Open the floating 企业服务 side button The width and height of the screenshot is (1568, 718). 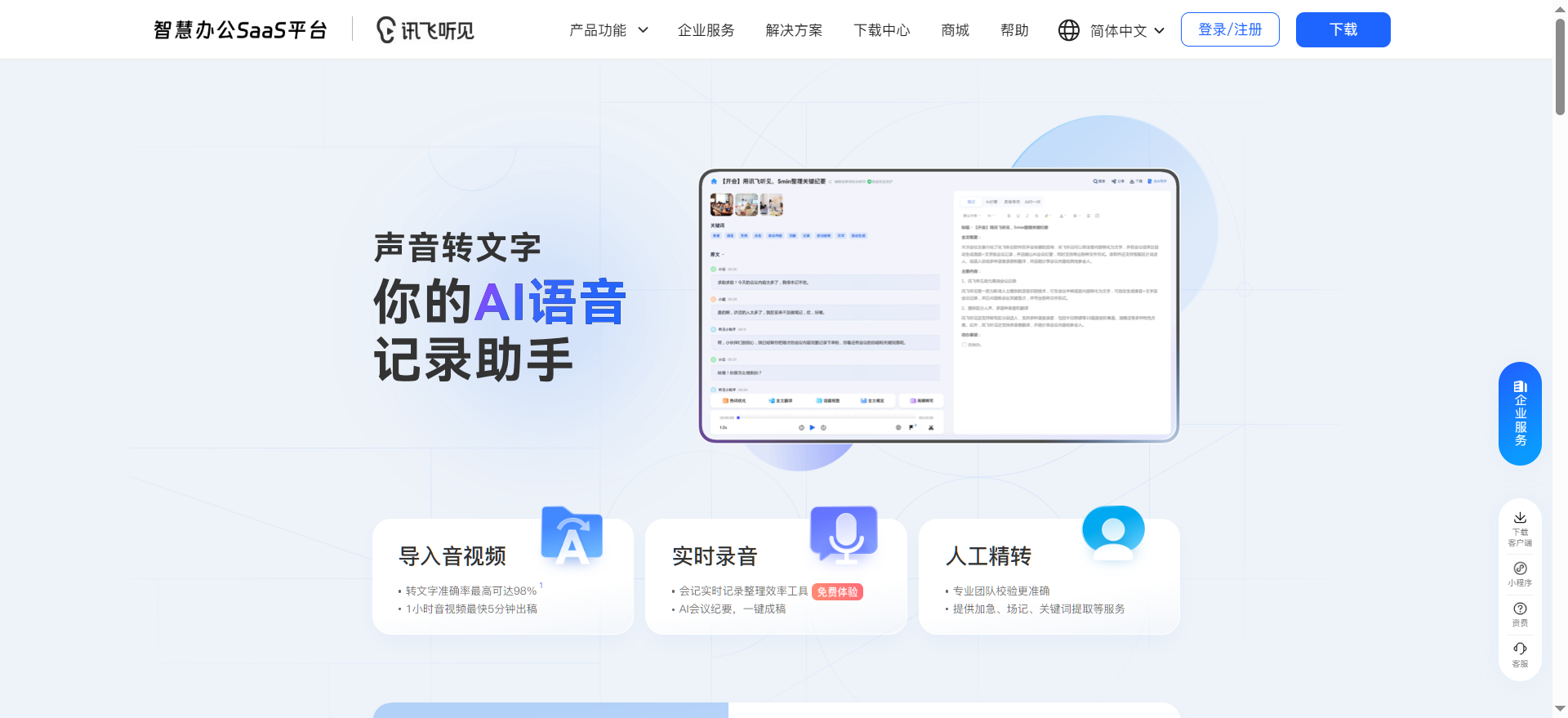[1520, 413]
